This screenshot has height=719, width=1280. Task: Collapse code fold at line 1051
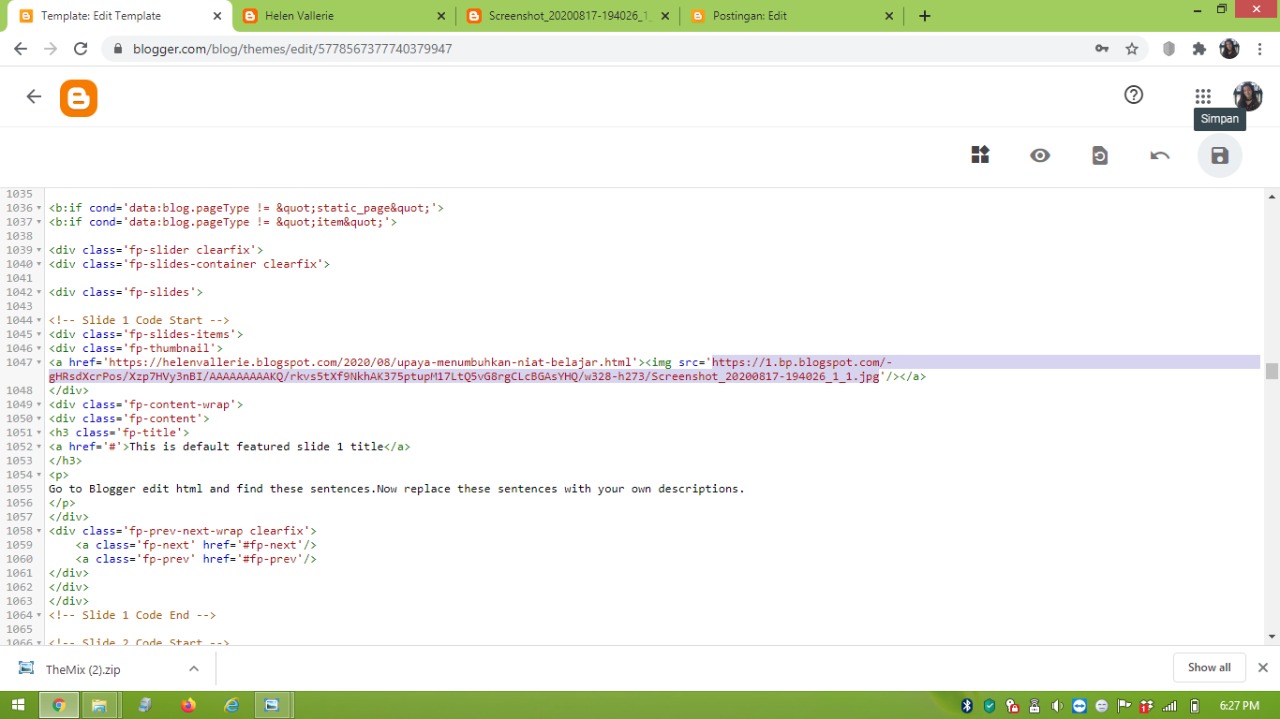pos(39,432)
